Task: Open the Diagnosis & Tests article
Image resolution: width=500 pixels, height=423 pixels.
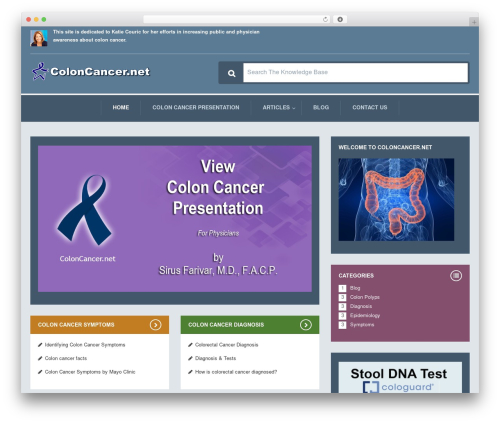Action: point(215,358)
